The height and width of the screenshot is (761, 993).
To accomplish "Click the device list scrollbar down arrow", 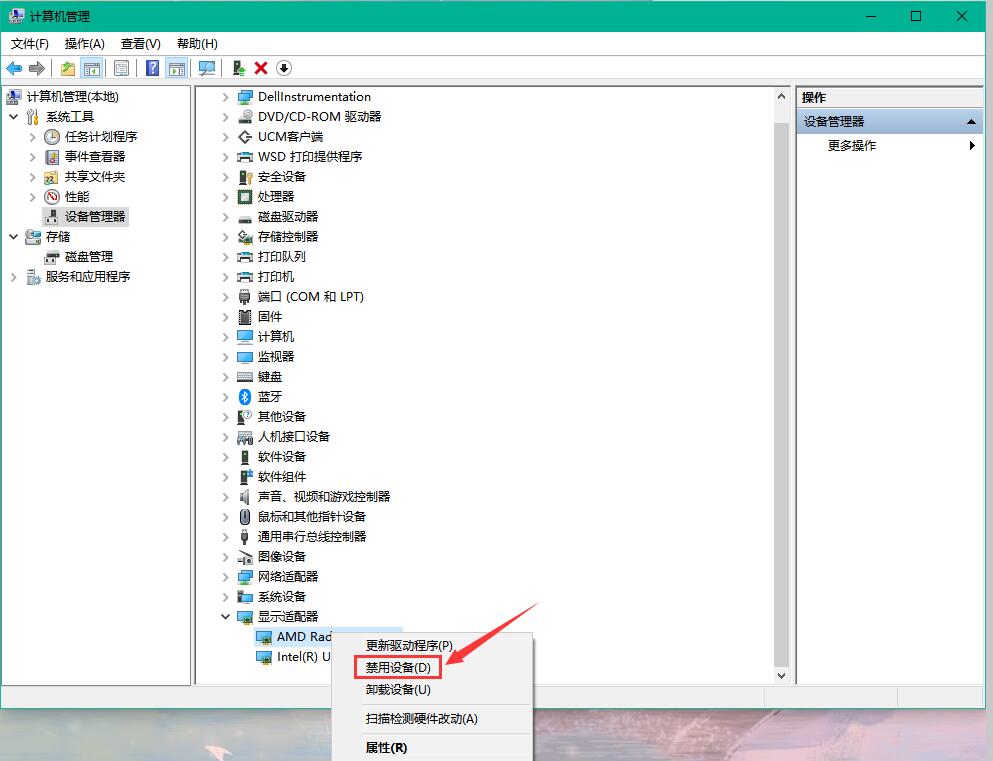I will pyautogui.click(x=781, y=676).
